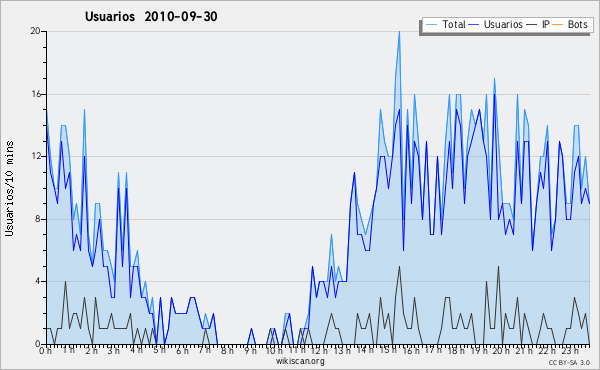Image resolution: width=600 pixels, height=370 pixels.
Task: Click the dark blue Usuarios legend line
Action: [x=474, y=25]
